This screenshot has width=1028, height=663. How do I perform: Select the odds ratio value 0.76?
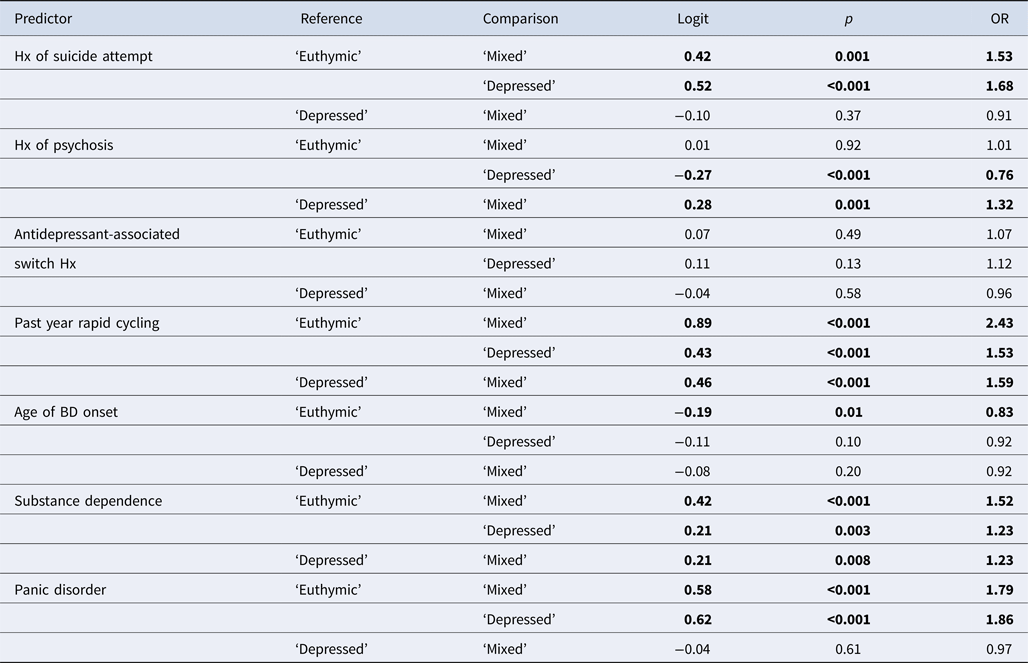[999, 175]
